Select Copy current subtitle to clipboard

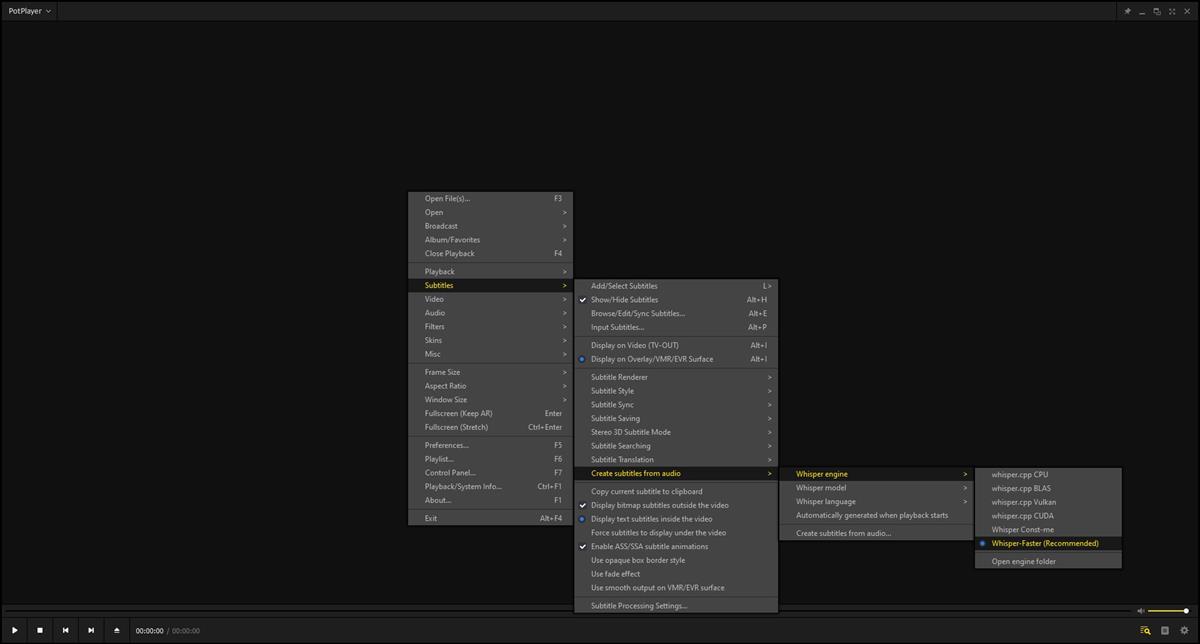click(x=646, y=491)
